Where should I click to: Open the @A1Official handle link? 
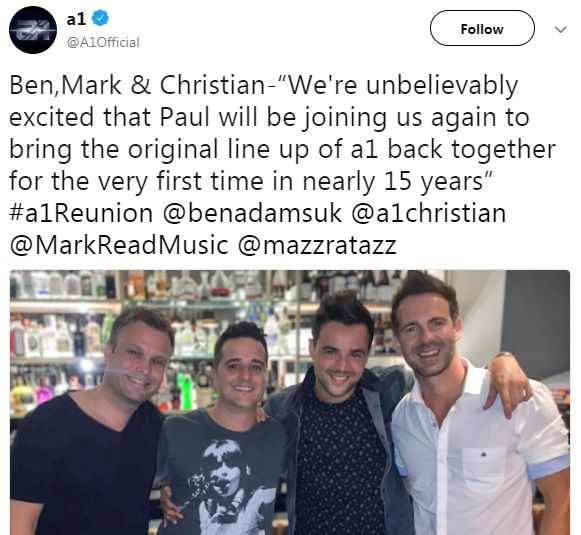click(103, 42)
